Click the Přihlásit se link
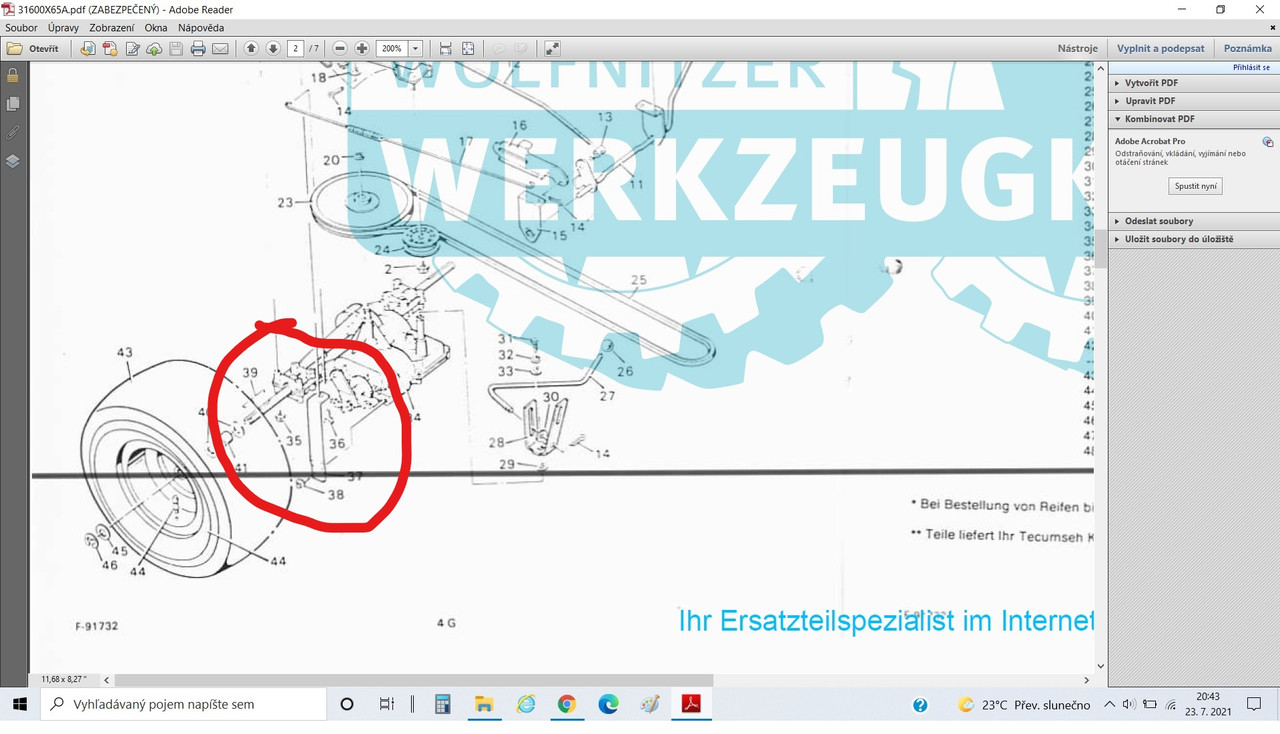This screenshot has width=1280, height=734. tap(1251, 67)
